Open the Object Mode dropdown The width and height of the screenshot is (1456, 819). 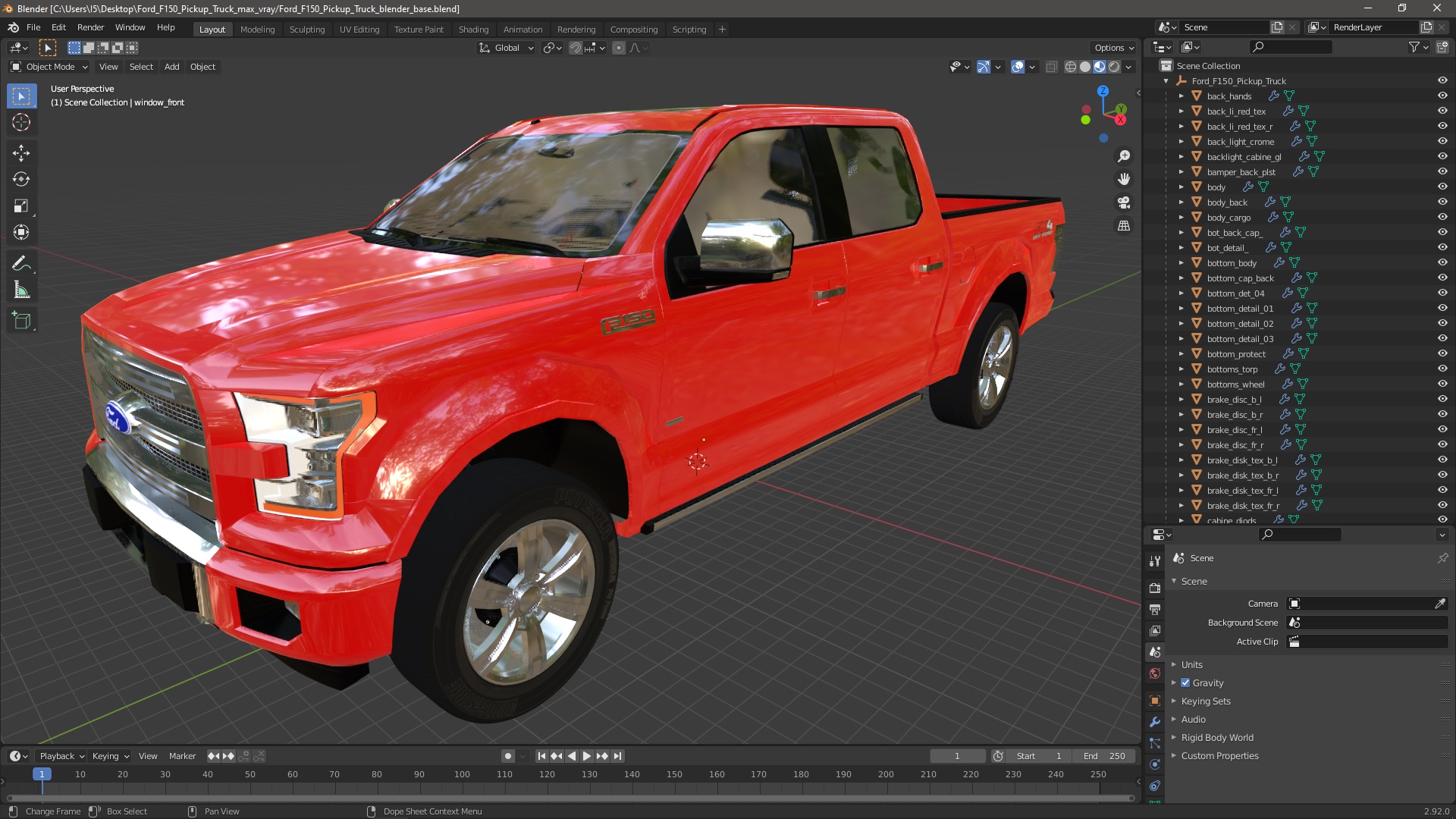(x=49, y=67)
